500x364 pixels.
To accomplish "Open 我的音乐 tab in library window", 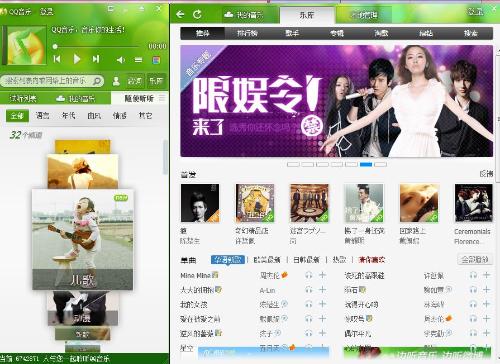I will coord(244,15).
